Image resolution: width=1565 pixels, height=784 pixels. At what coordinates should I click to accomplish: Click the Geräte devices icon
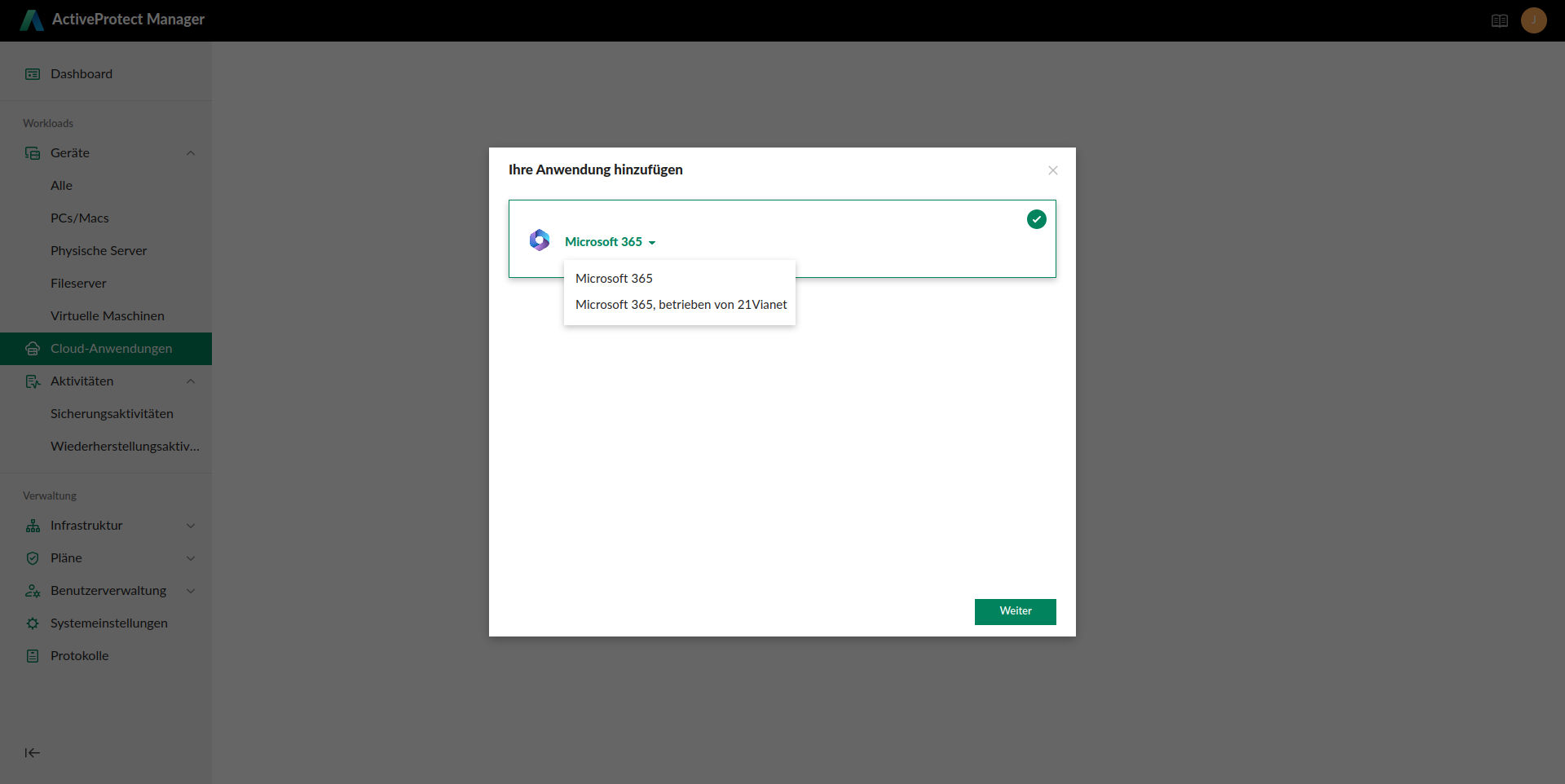[x=33, y=153]
